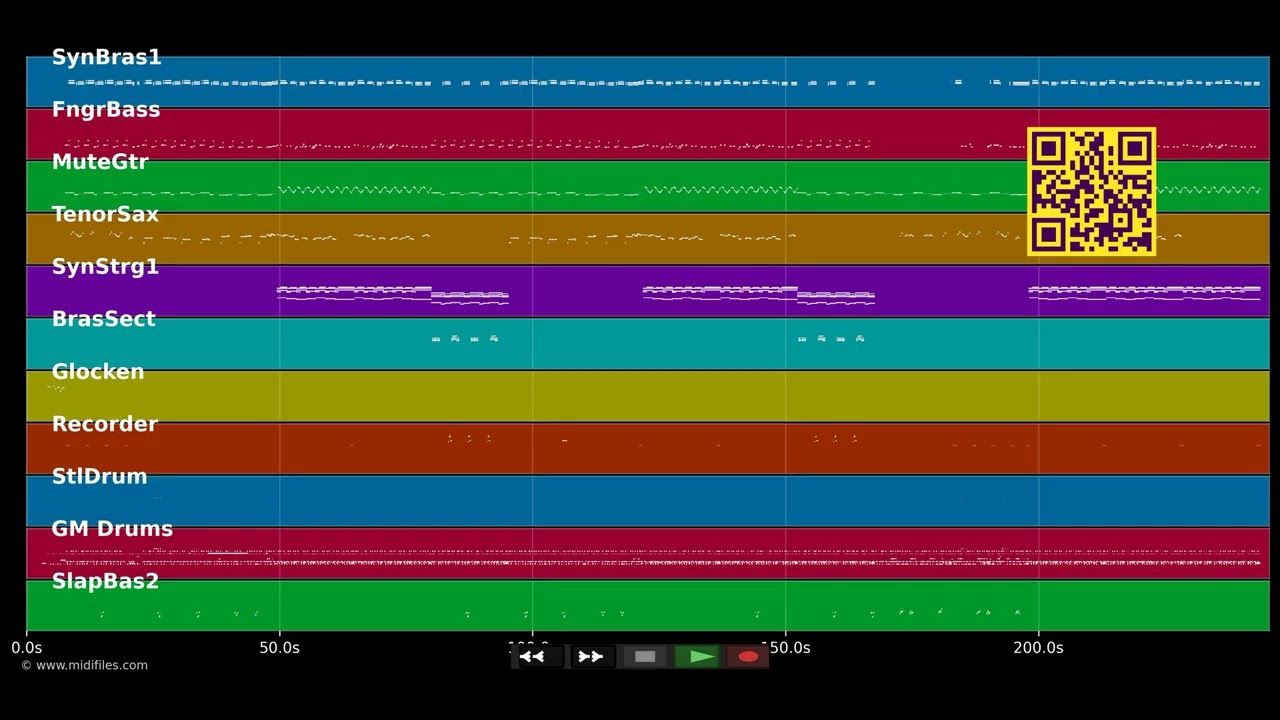Select the SynStrg1 track label
Screen dimensions: 1280x720
(x=105, y=267)
